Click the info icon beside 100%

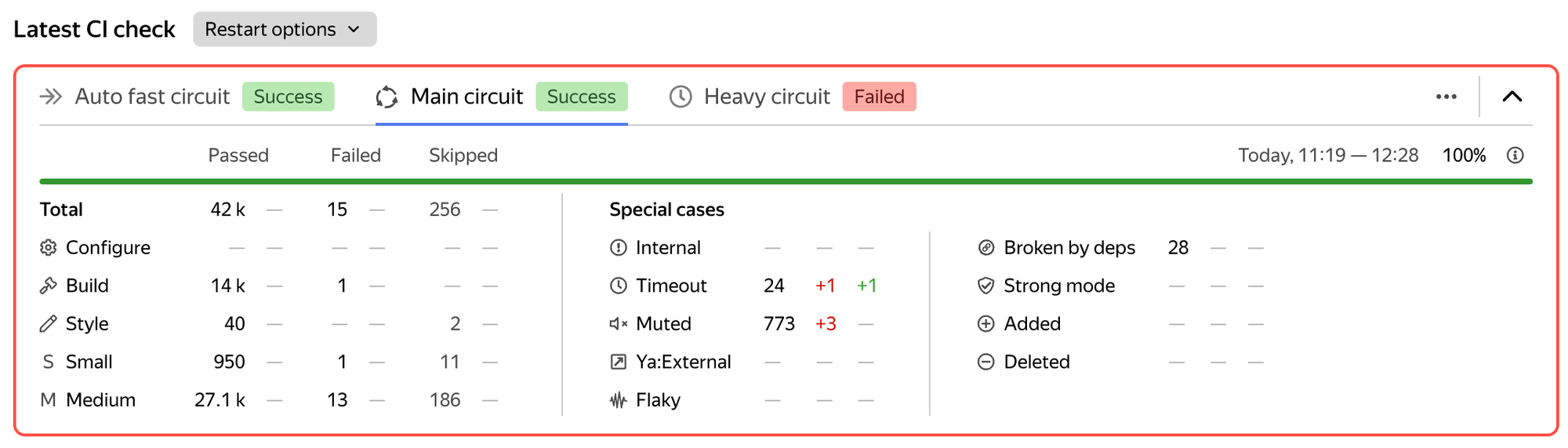click(1515, 155)
